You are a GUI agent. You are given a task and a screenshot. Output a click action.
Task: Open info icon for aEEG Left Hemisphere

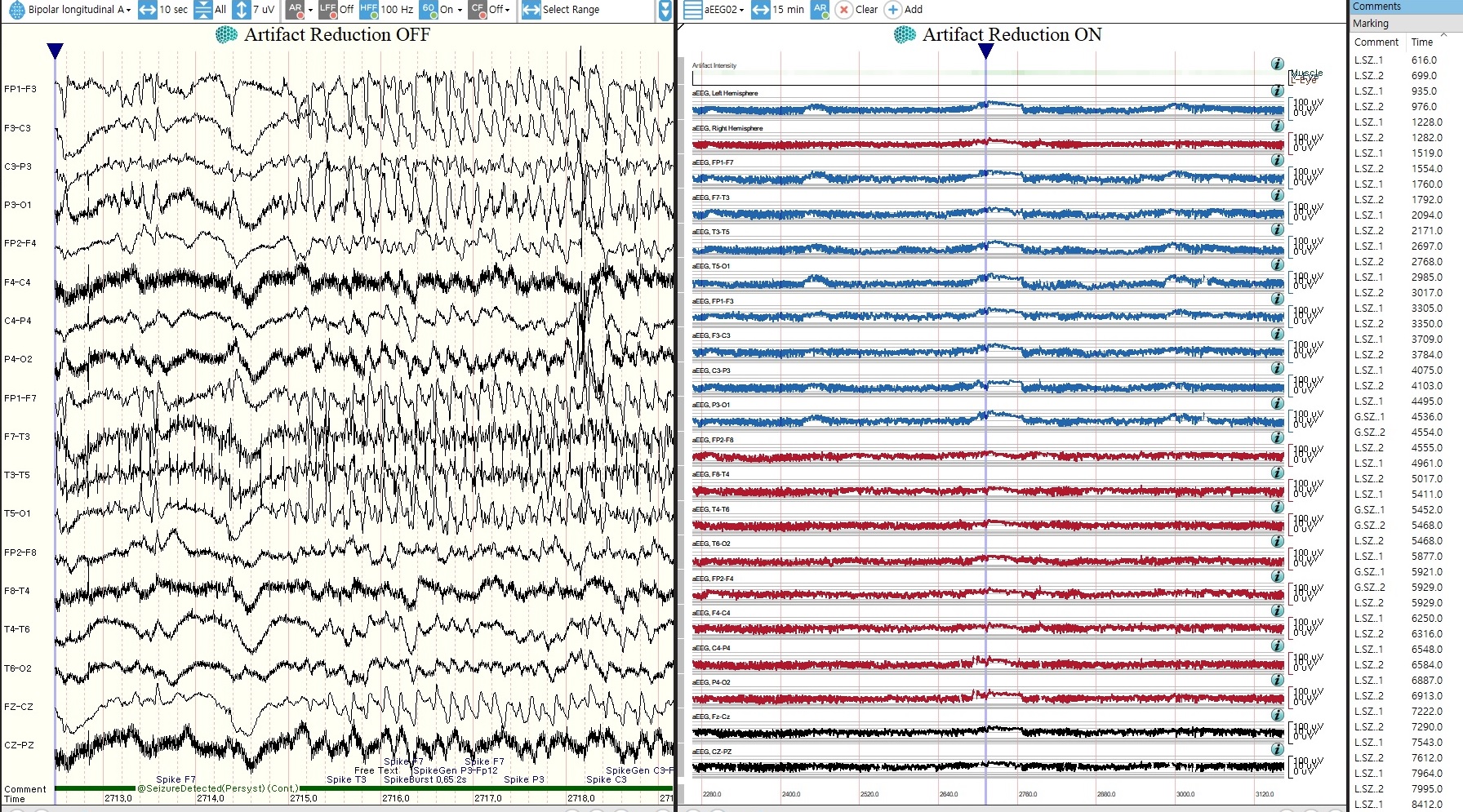[1277, 91]
